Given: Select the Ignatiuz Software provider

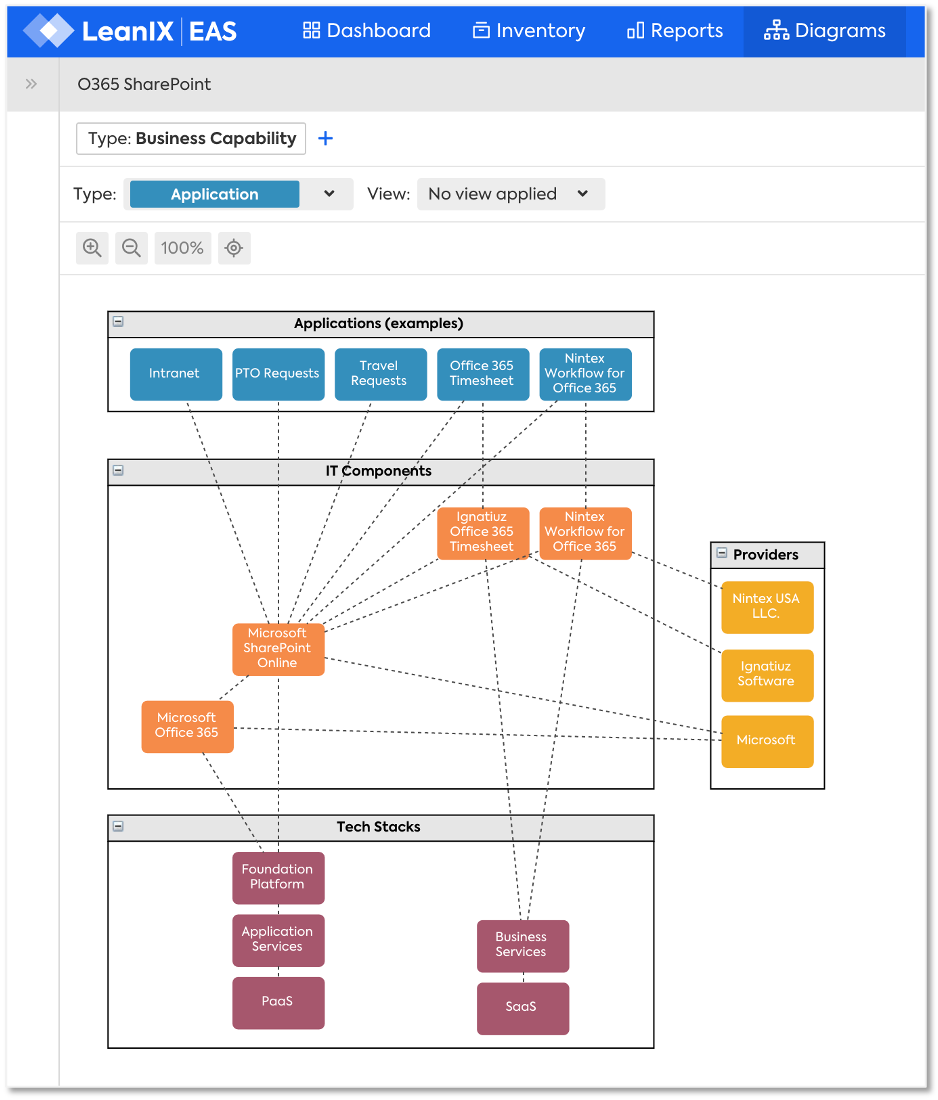Looking at the screenshot, I should point(768,676).
